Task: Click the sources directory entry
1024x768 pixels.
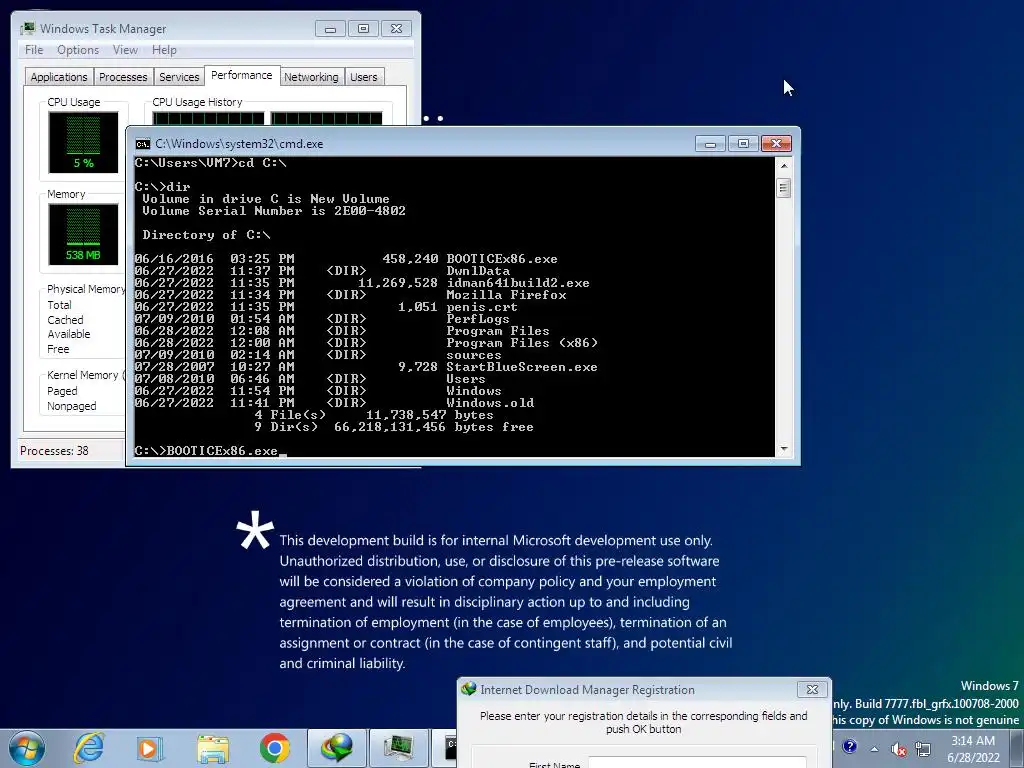Action: pyautogui.click(x=473, y=355)
